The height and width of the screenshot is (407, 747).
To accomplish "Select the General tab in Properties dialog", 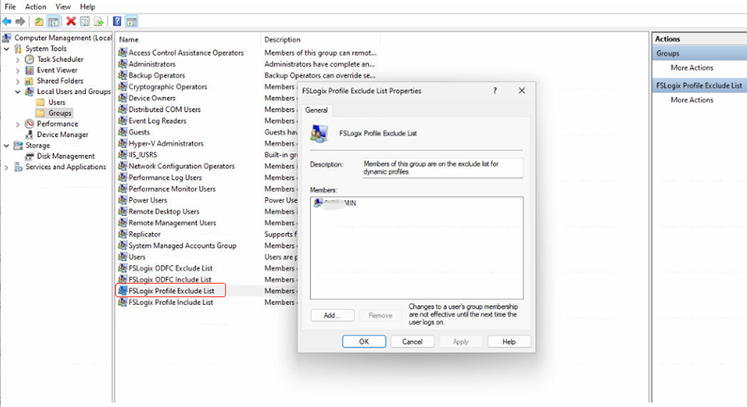I will 316,110.
